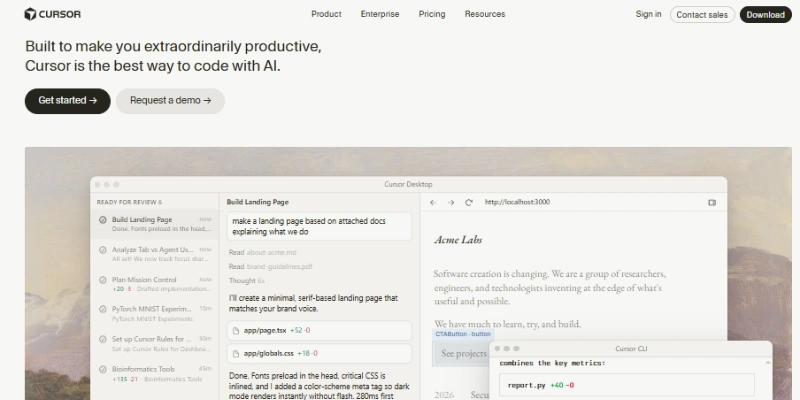
Task: Click the Cursor logo in header
Action: (x=53, y=14)
